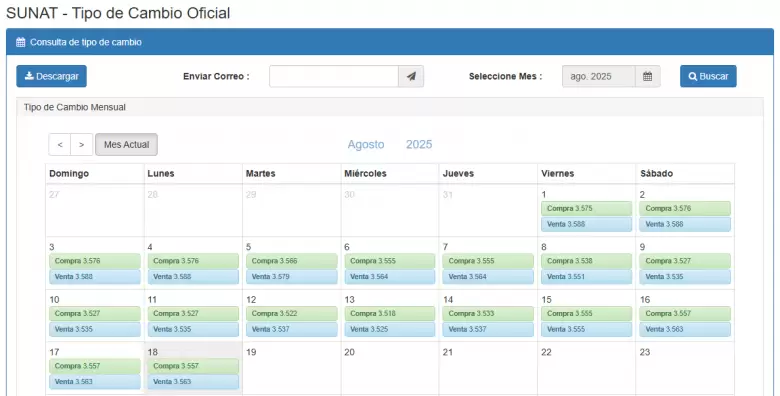Select Compra 3.555 on day 7
780x396 pixels.
[488, 261]
